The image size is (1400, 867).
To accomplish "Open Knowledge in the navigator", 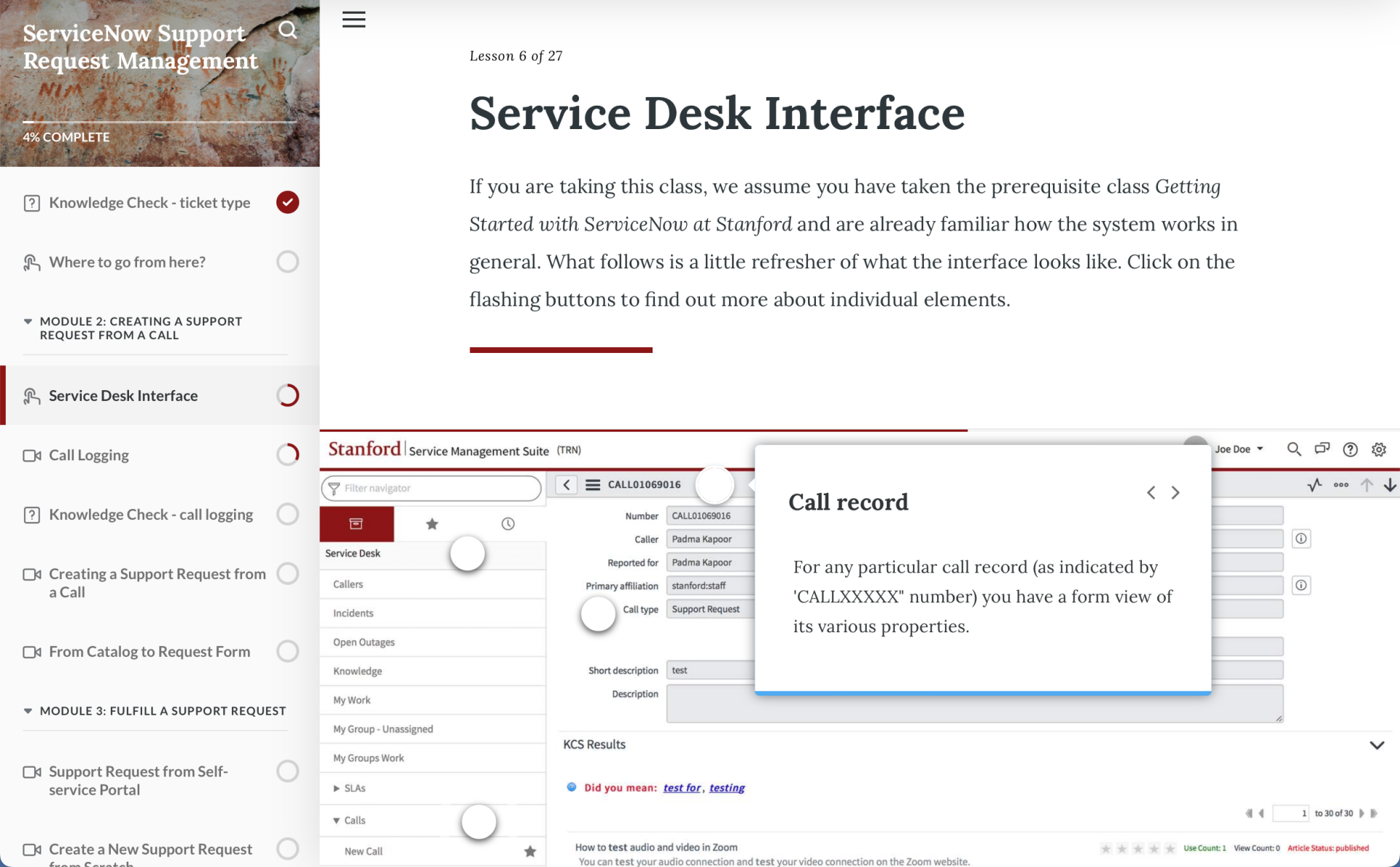I will (357, 671).
